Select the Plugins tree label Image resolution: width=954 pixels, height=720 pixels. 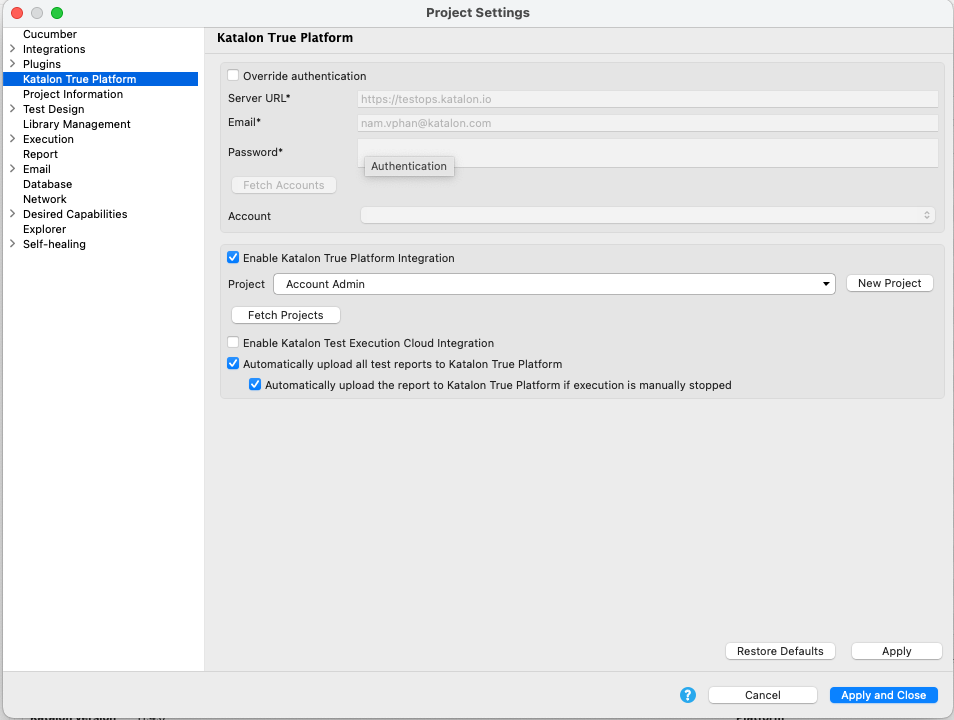(42, 64)
